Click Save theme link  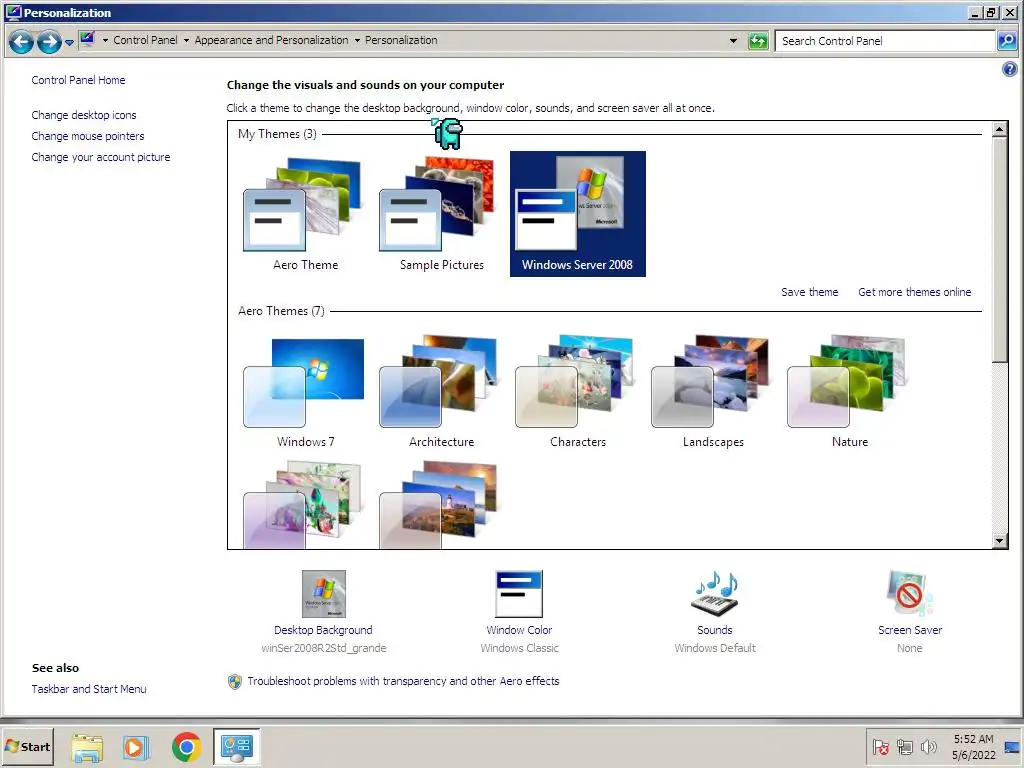point(809,293)
